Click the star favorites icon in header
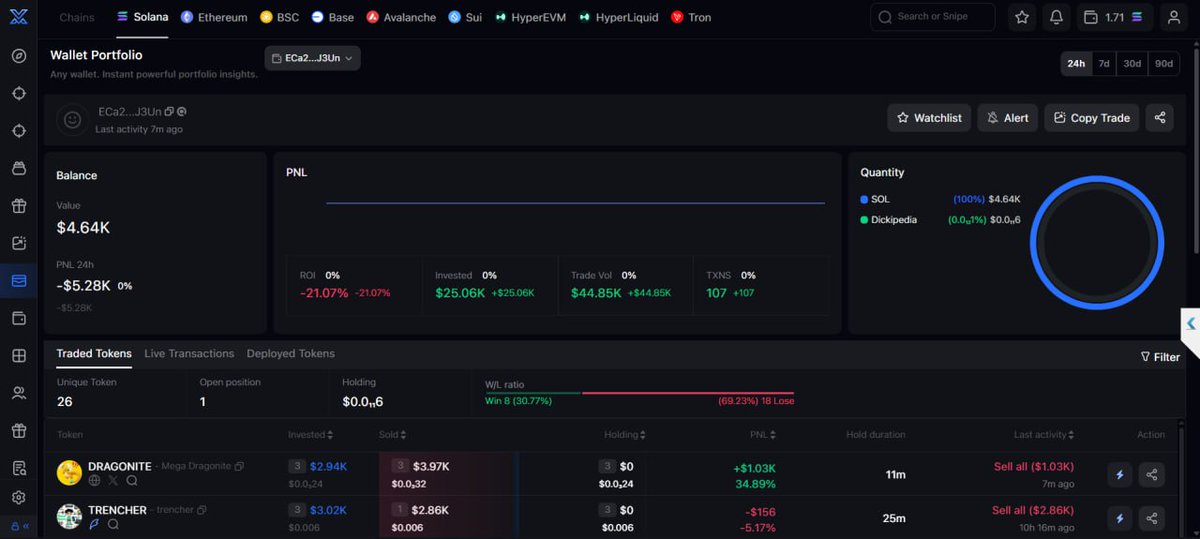Viewport: 1200px width, 539px height. [x=1022, y=17]
